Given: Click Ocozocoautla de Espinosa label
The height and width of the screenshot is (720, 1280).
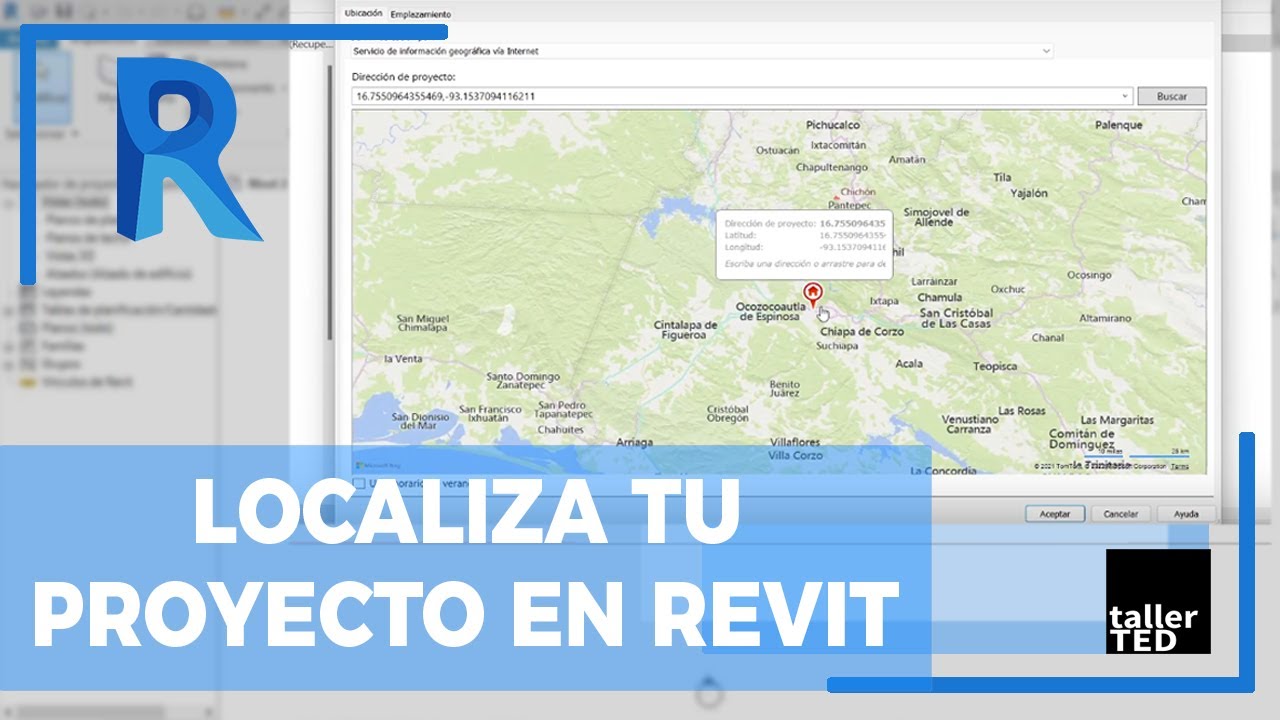Looking at the screenshot, I should pyautogui.click(x=769, y=311).
